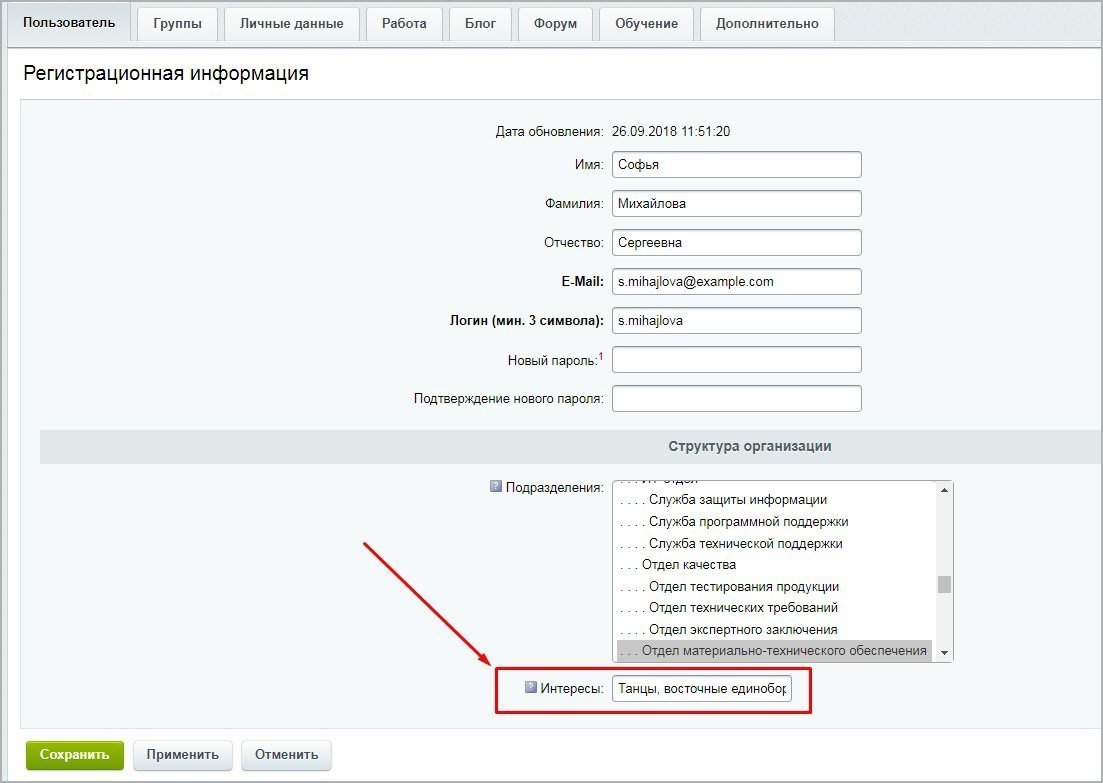
Task: Switch to Личные данные tab
Action: click(x=291, y=24)
